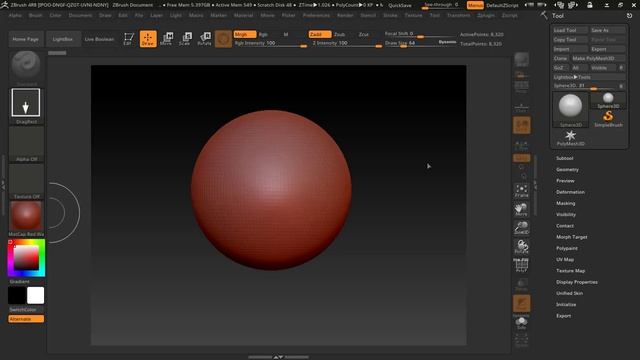Expand the Display Properties section
640x360 pixels.
point(577,282)
